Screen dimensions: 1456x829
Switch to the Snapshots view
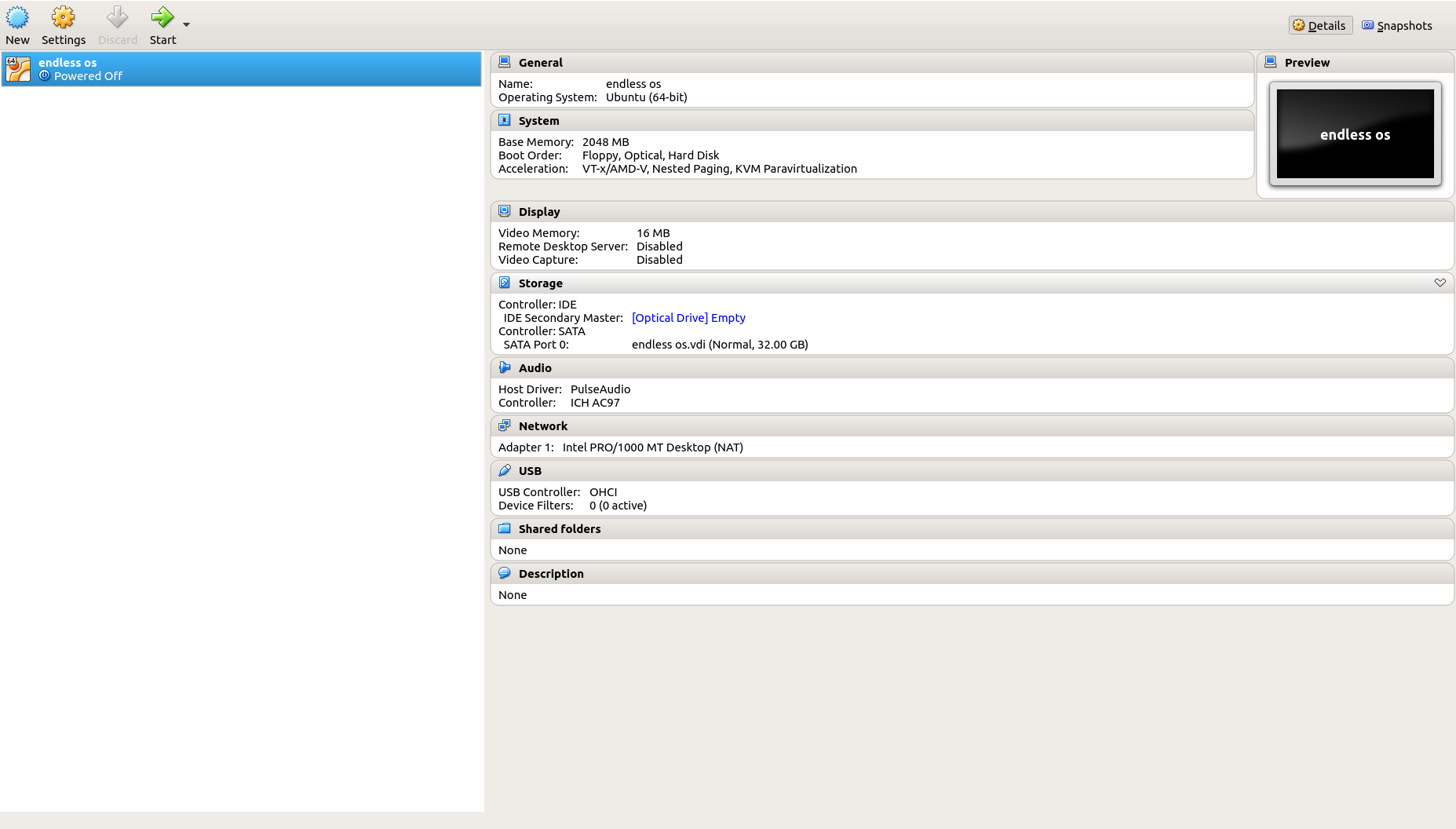tap(1397, 25)
